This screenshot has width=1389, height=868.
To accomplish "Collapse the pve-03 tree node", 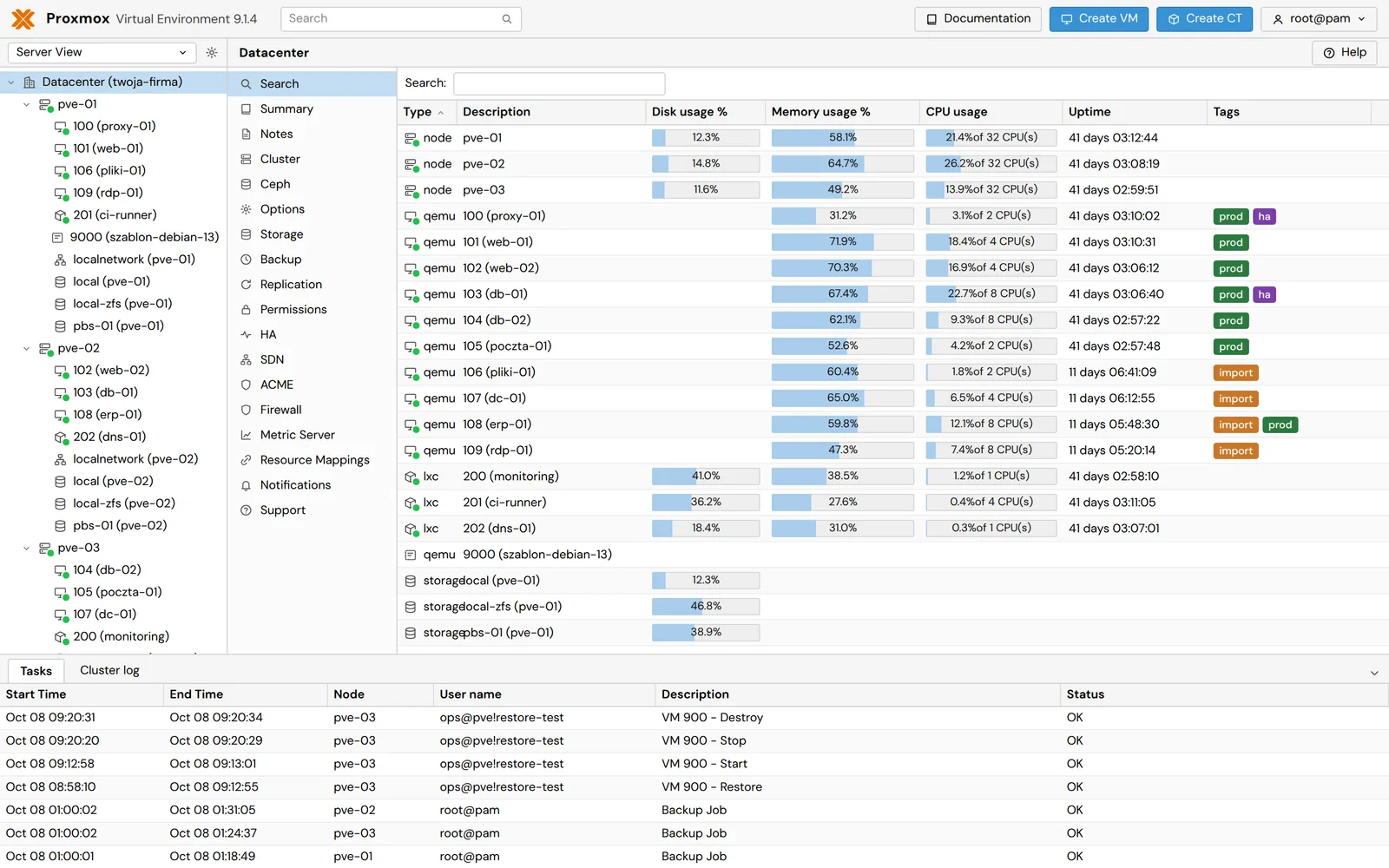I will tap(27, 549).
